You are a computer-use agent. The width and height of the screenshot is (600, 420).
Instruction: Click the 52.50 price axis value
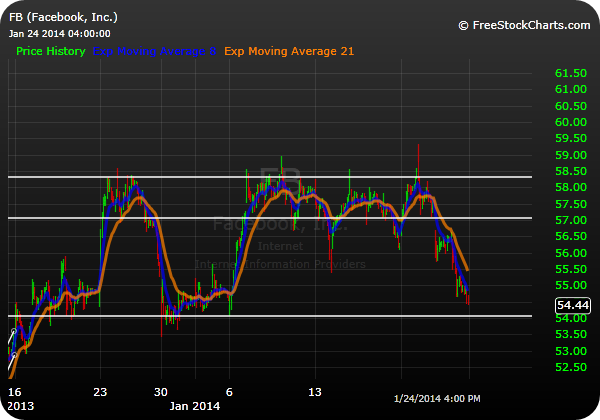pos(571,367)
